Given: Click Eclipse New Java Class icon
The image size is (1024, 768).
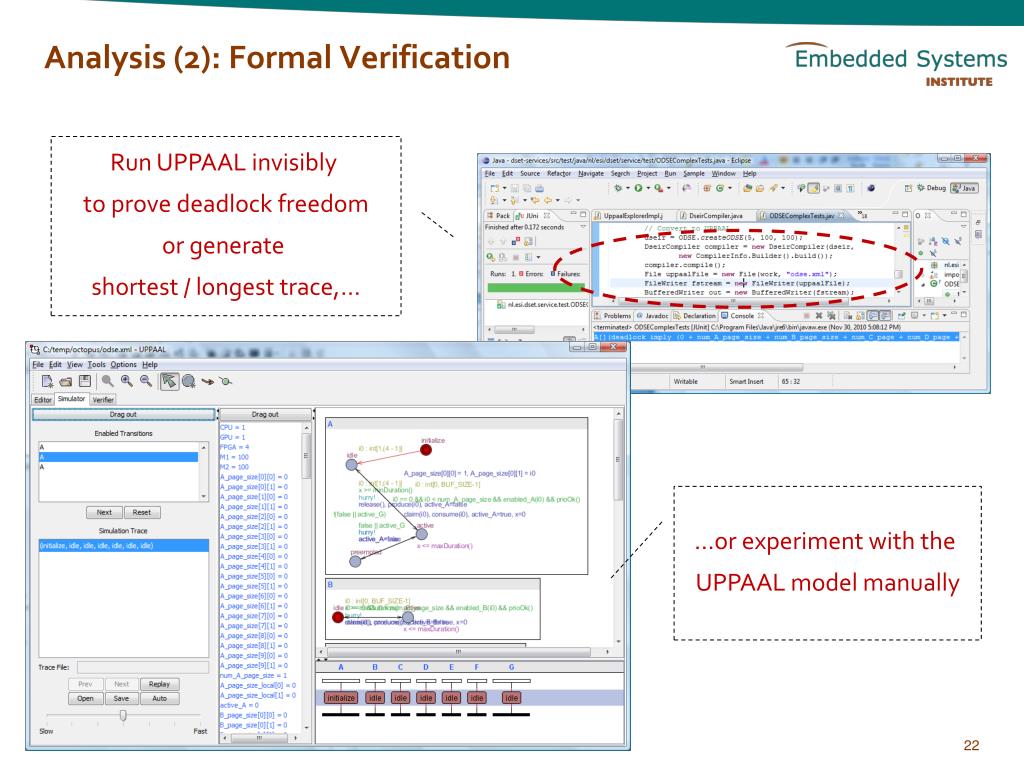Looking at the screenshot, I should coord(720,188).
